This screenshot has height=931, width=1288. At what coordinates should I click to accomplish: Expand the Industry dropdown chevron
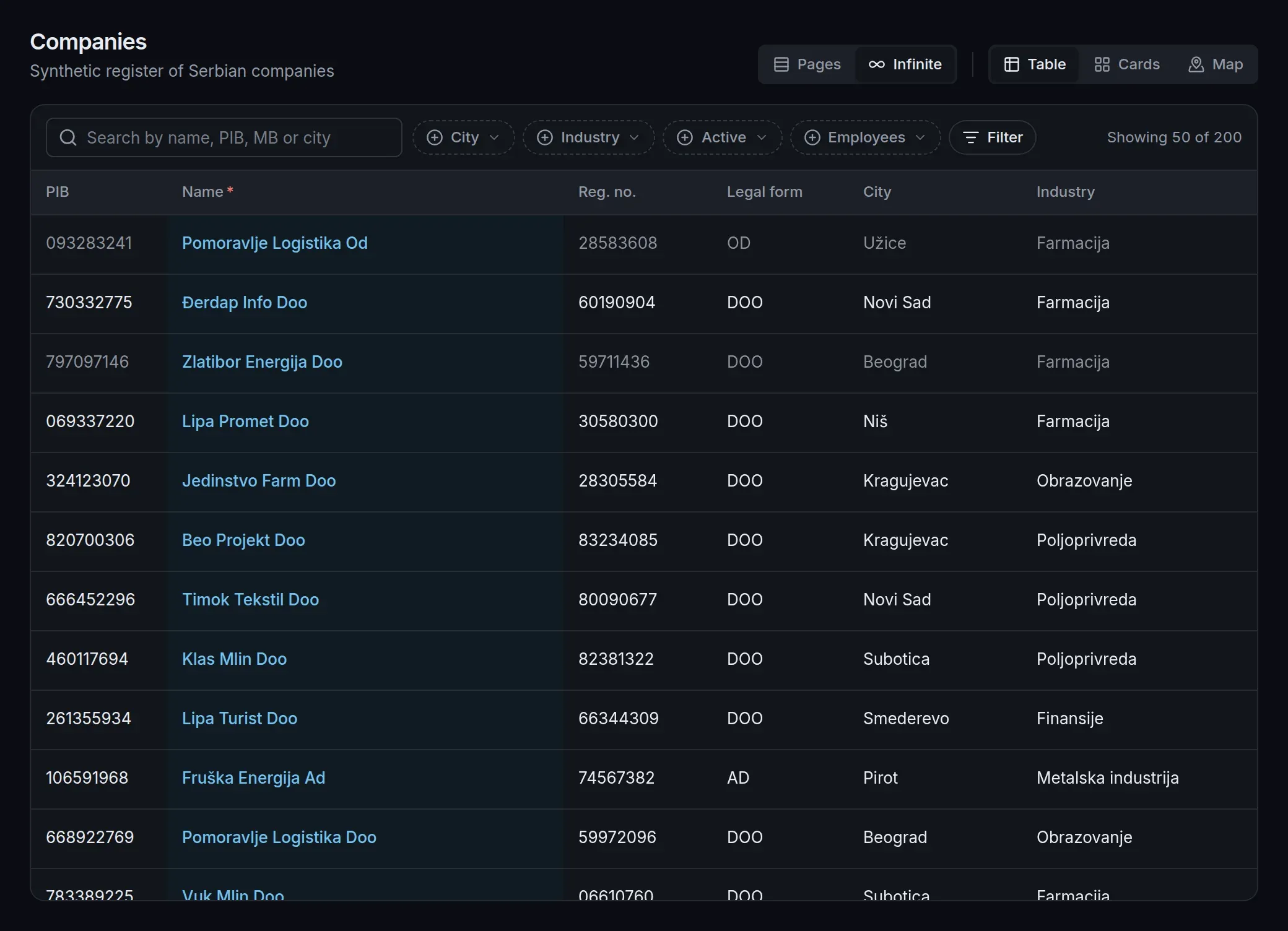click(634, 137)
